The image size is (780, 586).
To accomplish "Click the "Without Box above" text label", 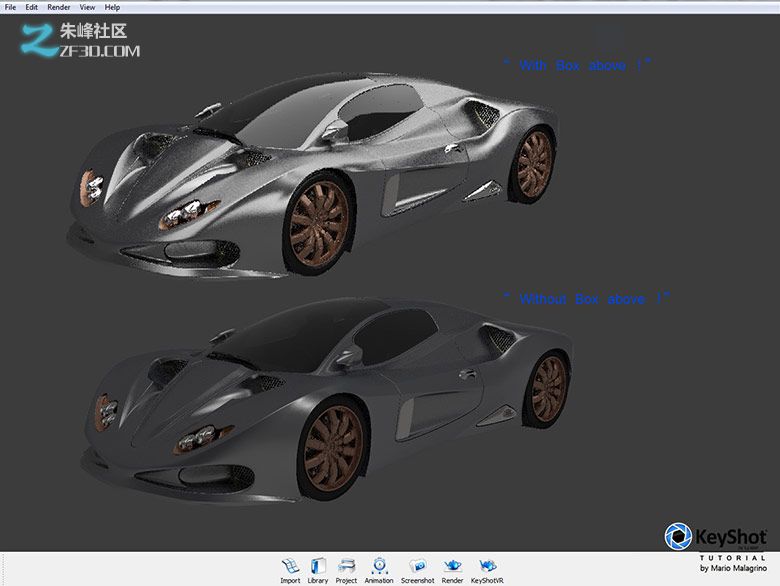I will click(x=586, y=298).
